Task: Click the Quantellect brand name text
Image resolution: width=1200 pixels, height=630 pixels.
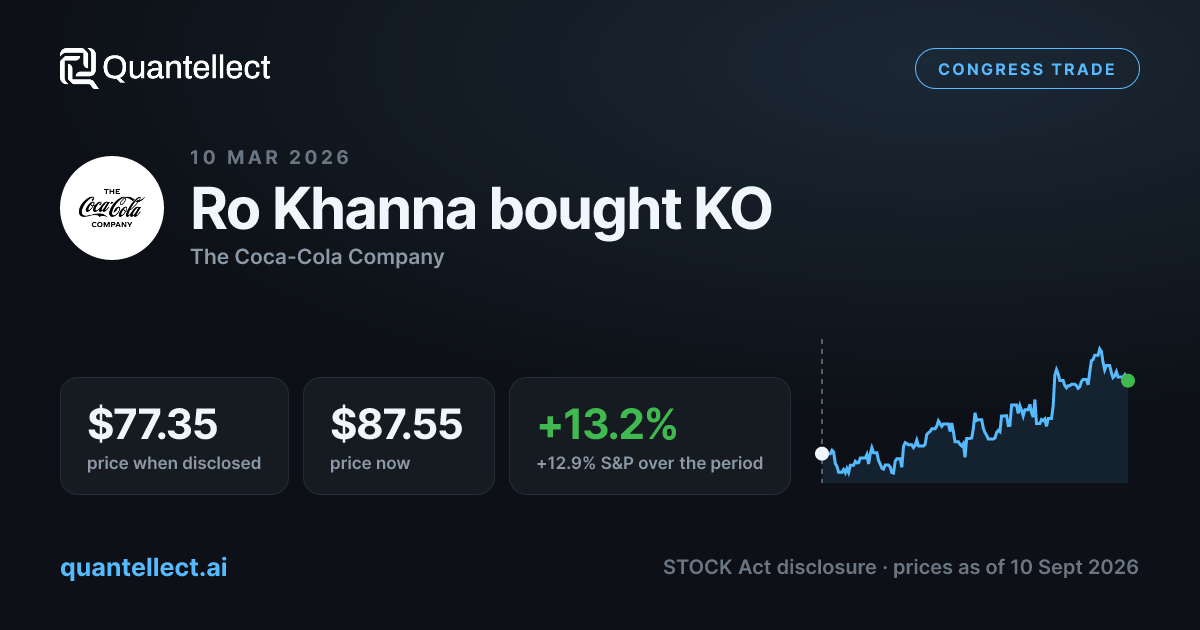Action: click(x=187, y=68)
